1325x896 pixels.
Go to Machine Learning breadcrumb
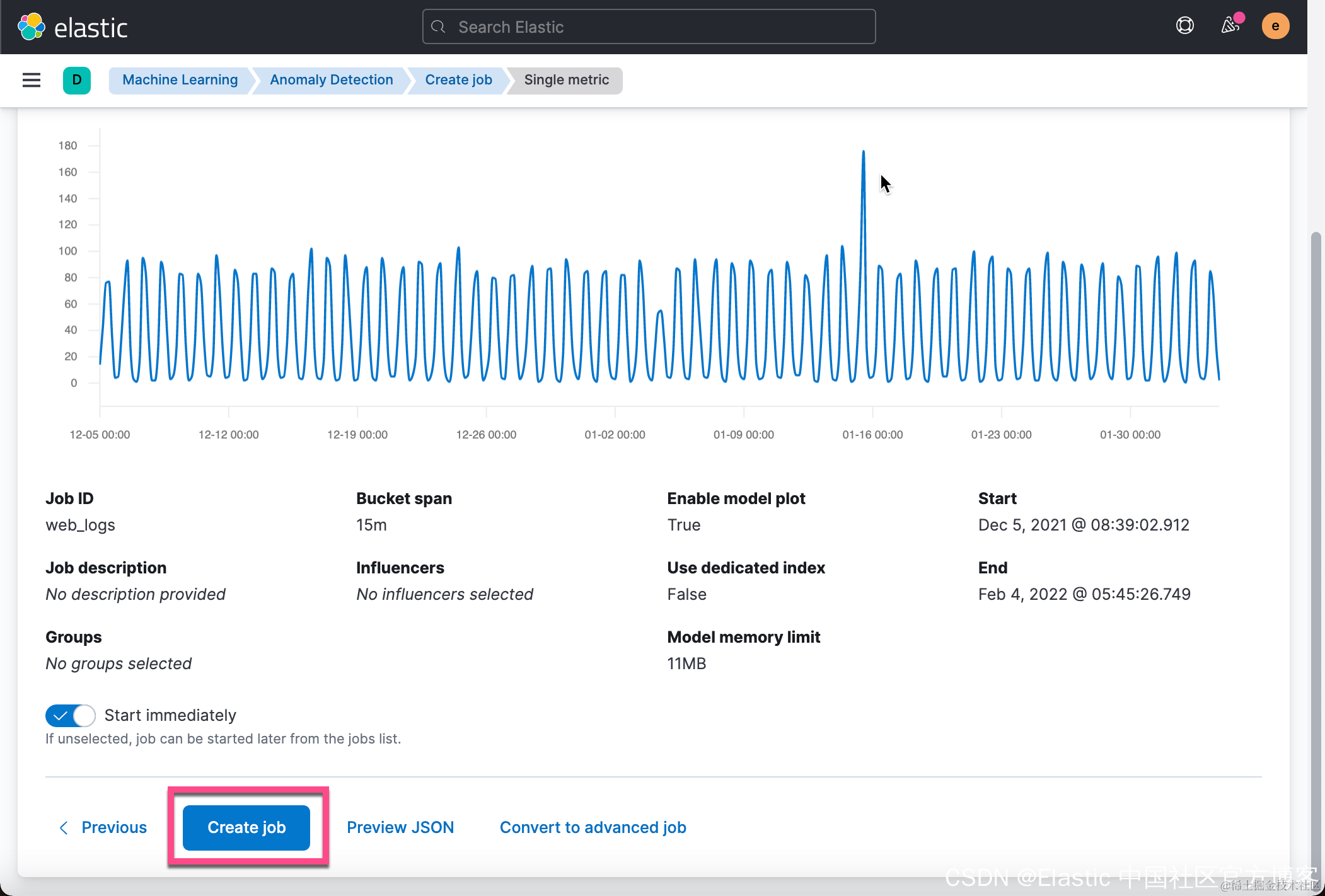point(180,80)
